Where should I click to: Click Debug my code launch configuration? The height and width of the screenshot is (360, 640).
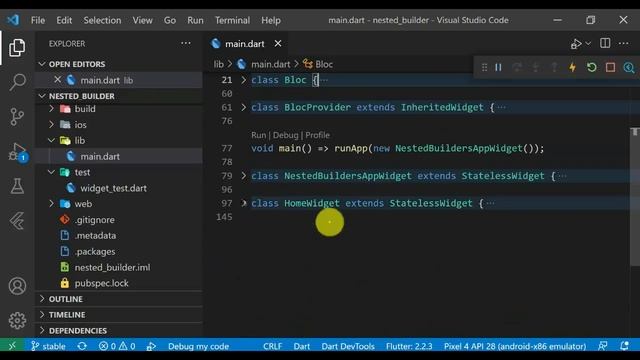(198, 346)
